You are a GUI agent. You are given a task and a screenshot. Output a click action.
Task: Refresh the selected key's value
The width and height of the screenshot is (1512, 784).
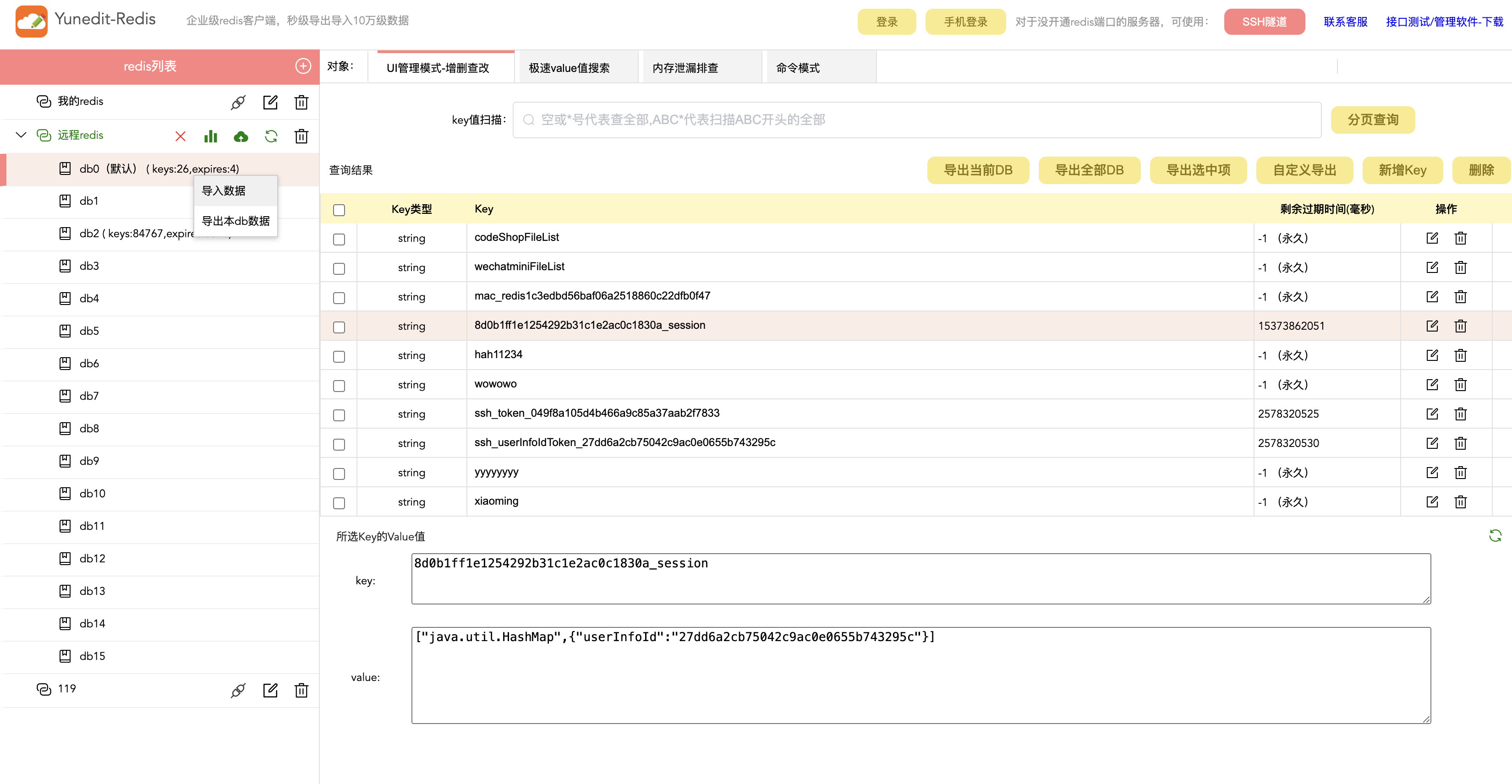coord(1495,535)
